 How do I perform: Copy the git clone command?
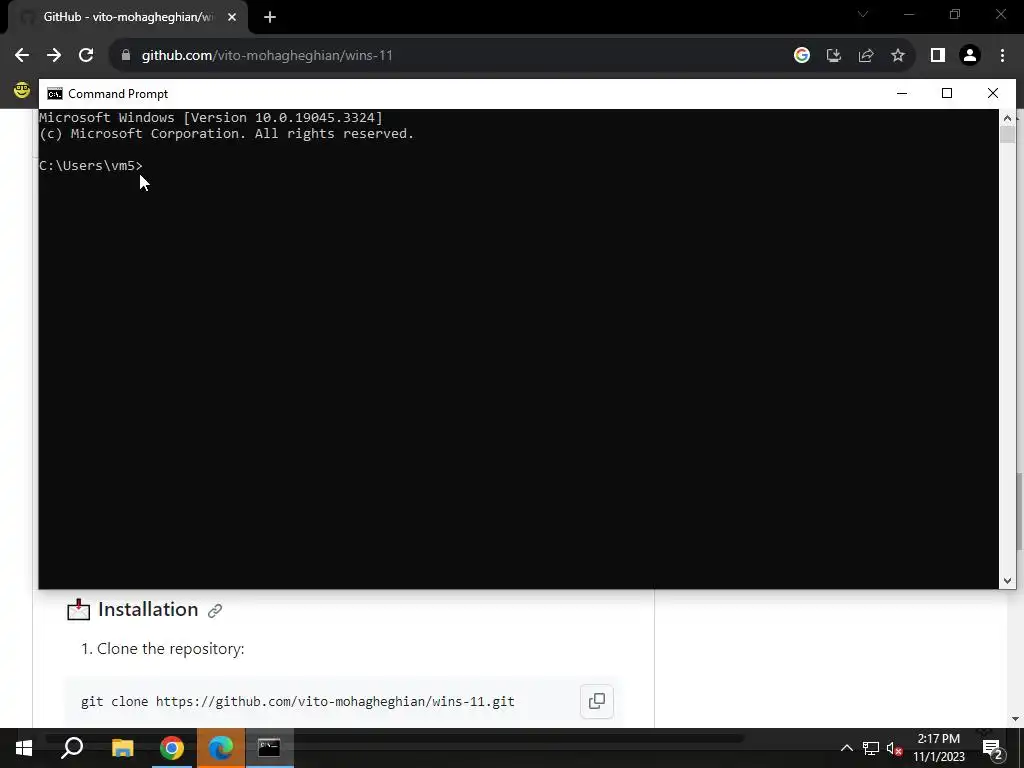(597, 701)
